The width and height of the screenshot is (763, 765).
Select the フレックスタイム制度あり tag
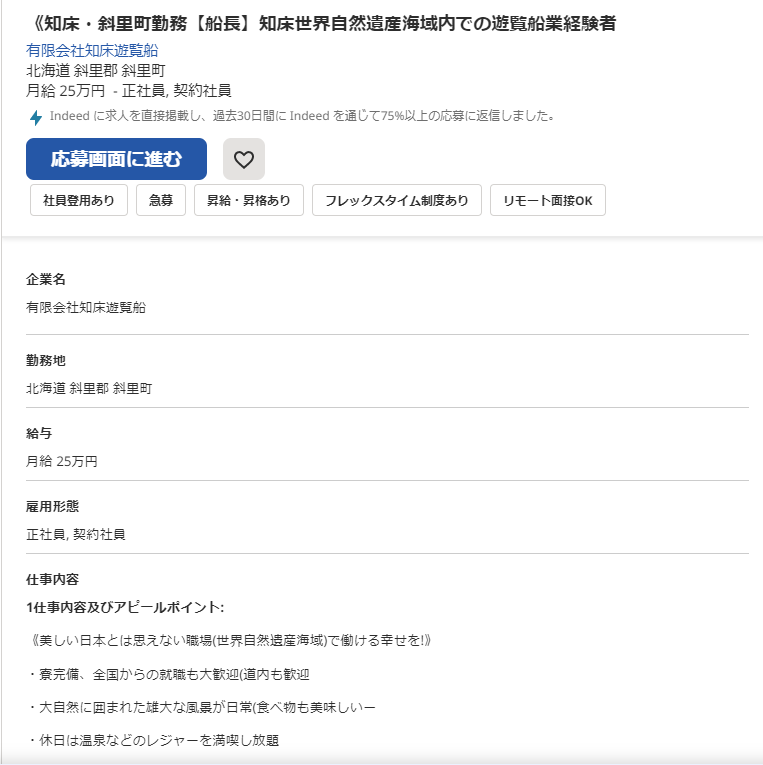pyautogui.click(x=397, y=200)
